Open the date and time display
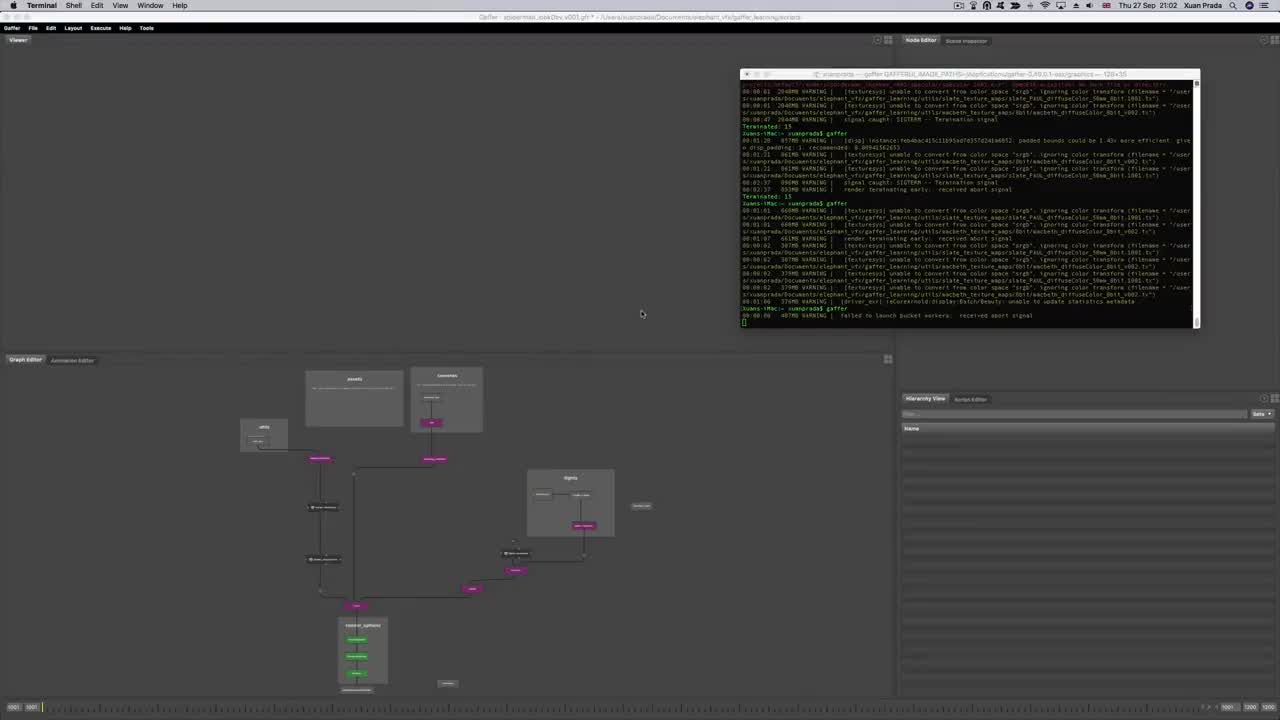This screenshot has width=1280, height=720. 1149,5
